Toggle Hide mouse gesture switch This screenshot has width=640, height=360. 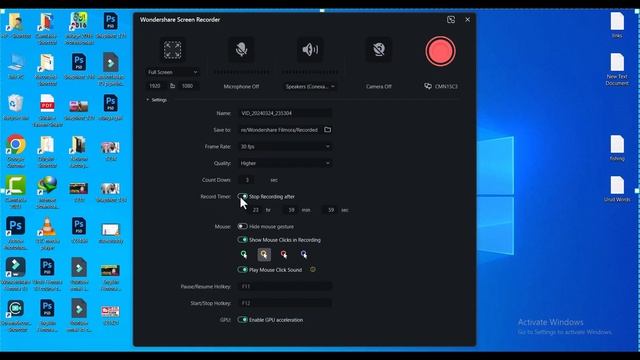click(x=242, y=226)
